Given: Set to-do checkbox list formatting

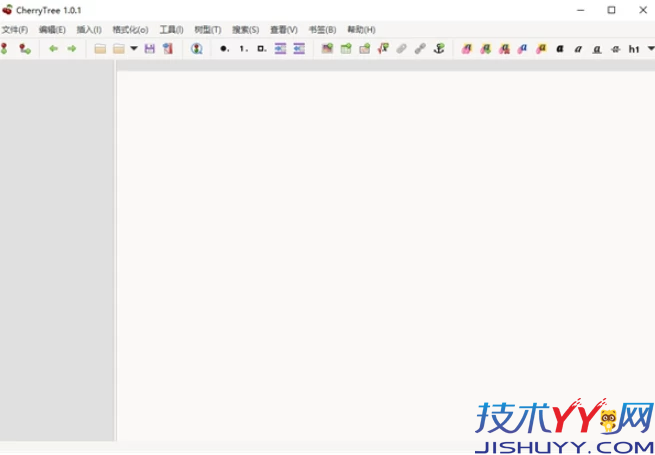Looking at the screenshot, I should (x=262, y=49).
